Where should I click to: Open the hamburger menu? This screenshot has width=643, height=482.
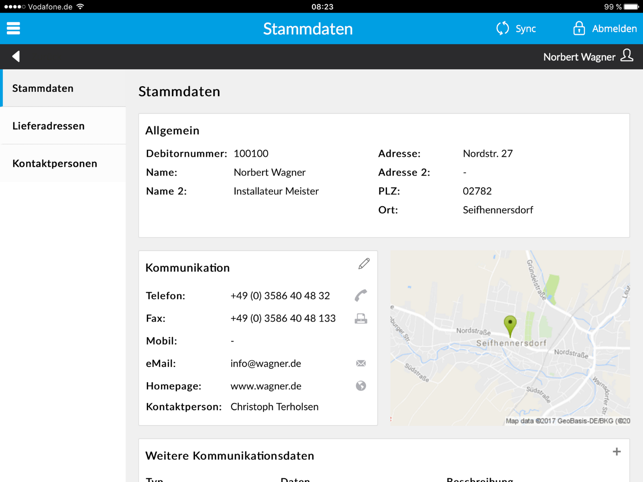[13, 28]
